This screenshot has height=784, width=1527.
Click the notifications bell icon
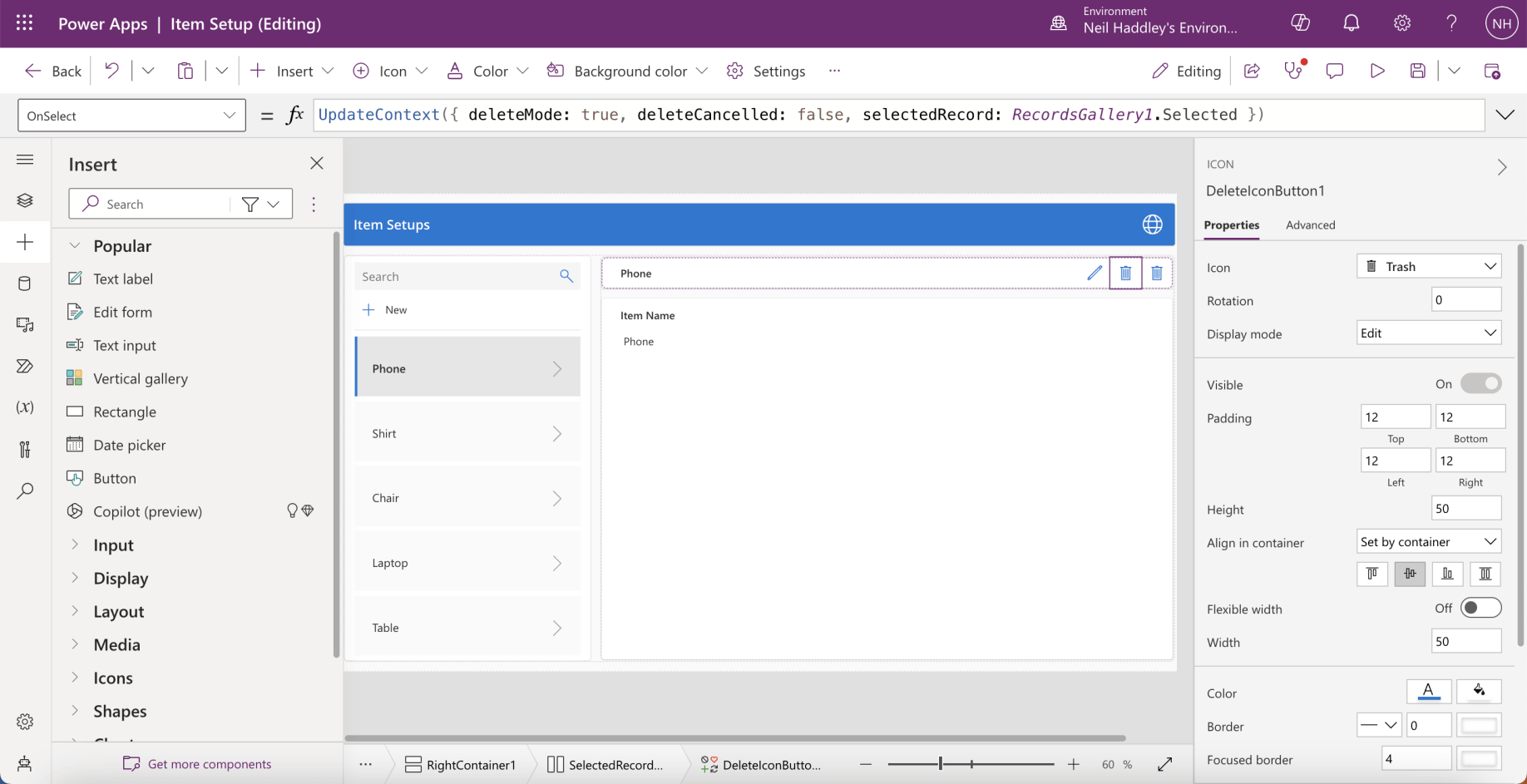[x=1352, y=23]
